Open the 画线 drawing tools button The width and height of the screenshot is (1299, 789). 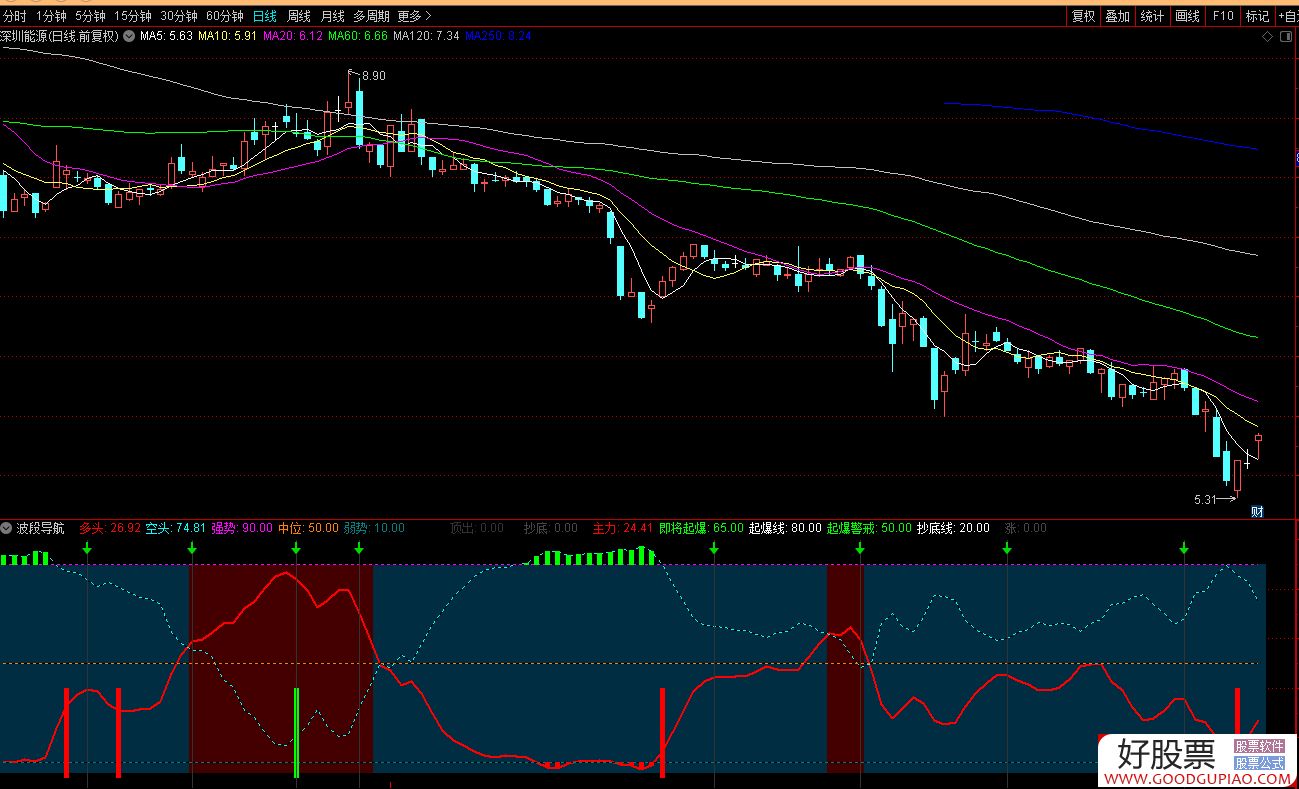click(1187, 16)
